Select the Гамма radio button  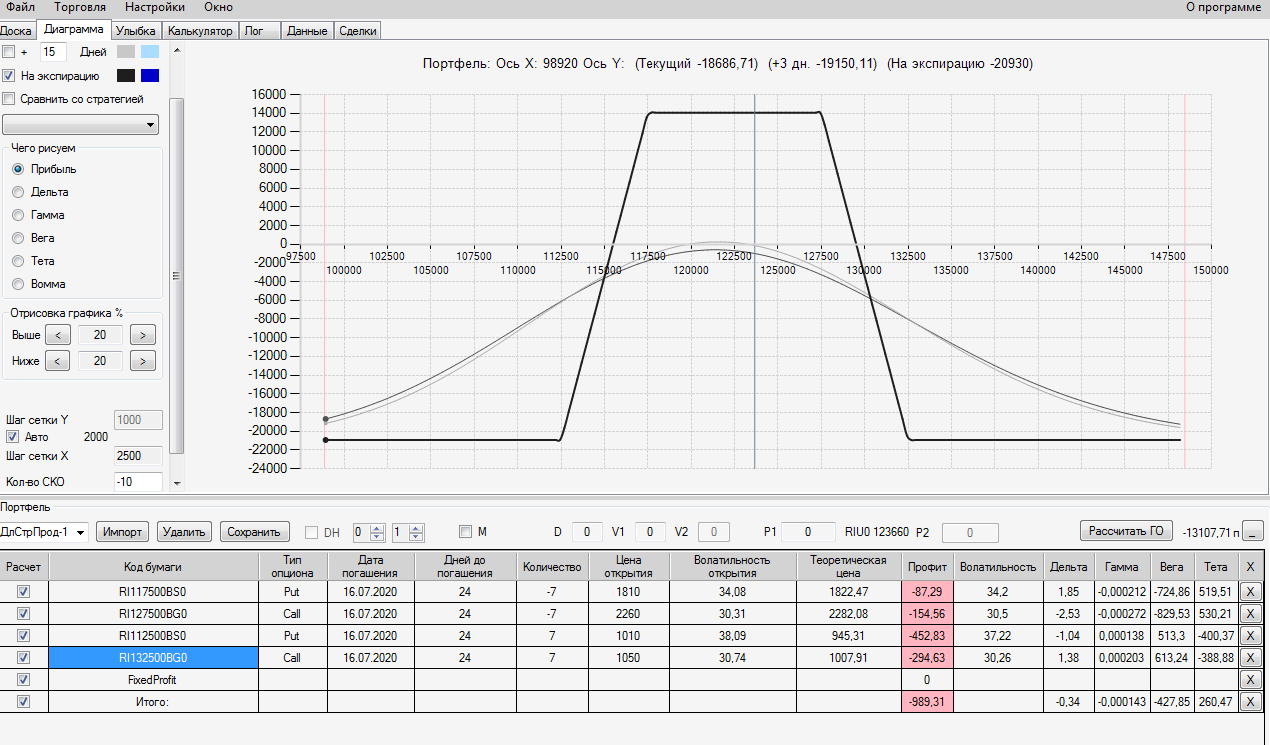coord(18,215)
